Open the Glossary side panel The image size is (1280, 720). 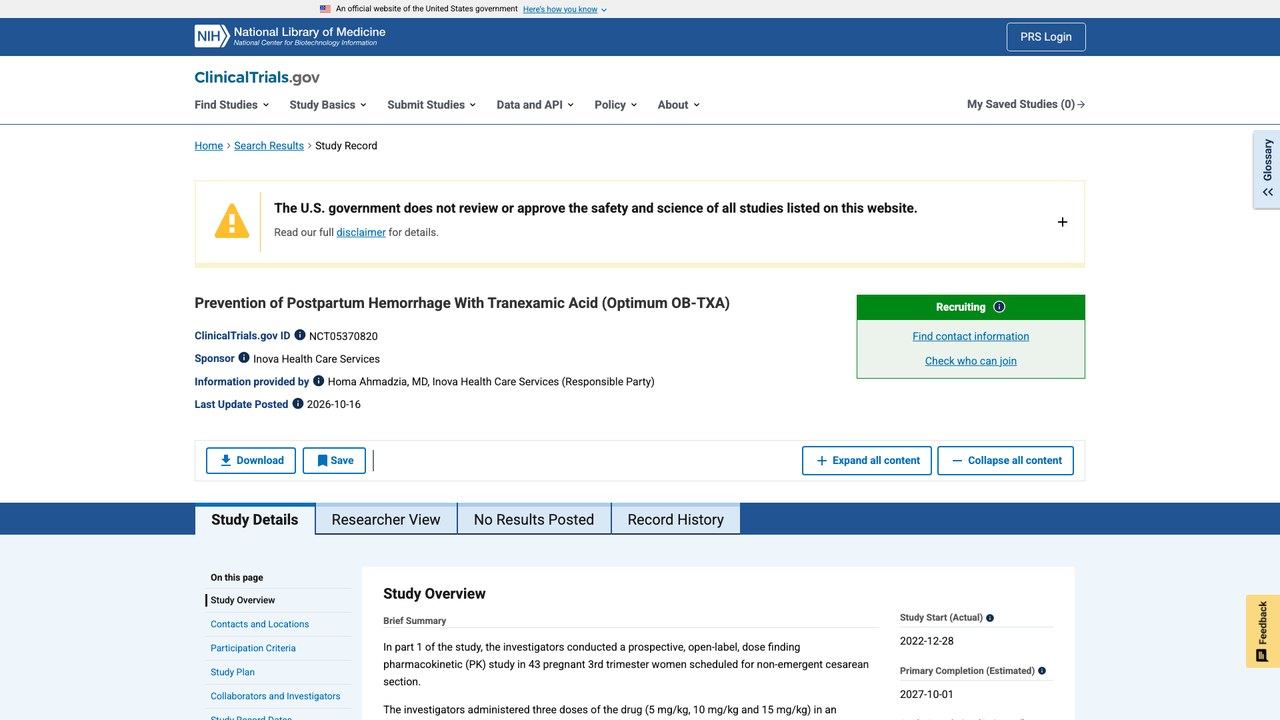pos(1267,168)
